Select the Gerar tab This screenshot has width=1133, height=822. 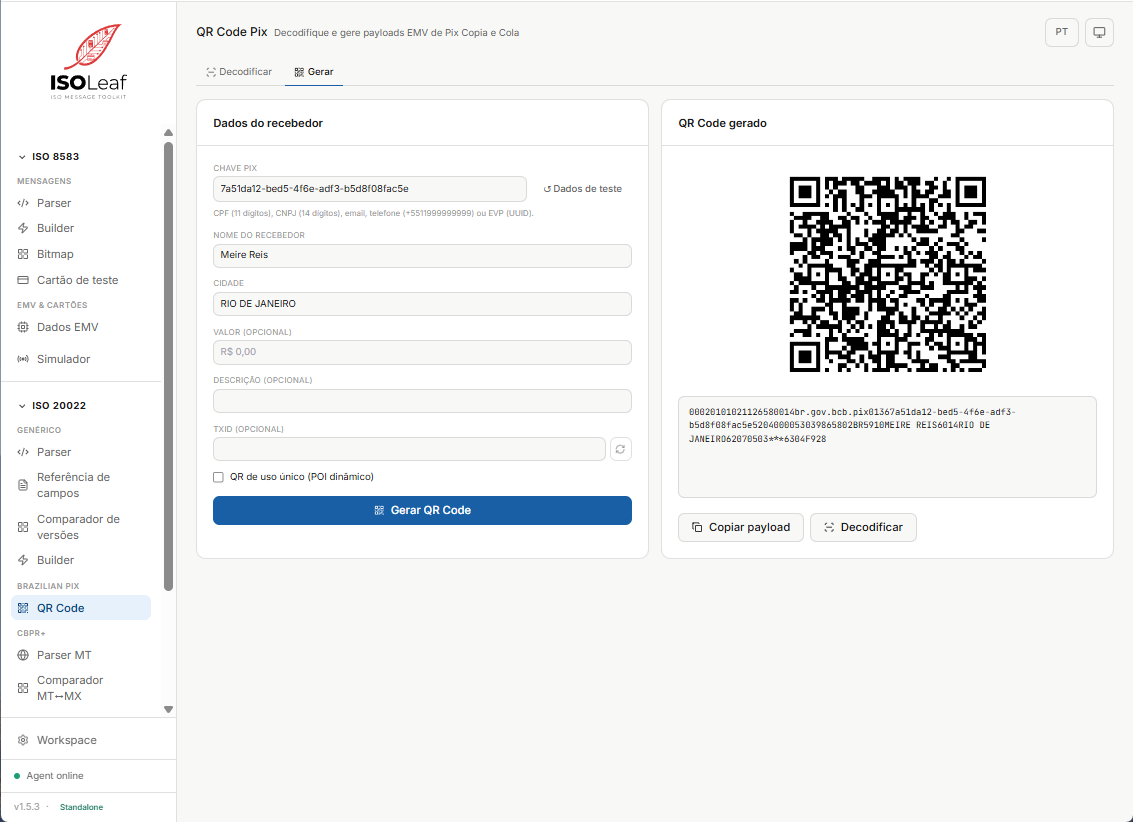(314, 72)
